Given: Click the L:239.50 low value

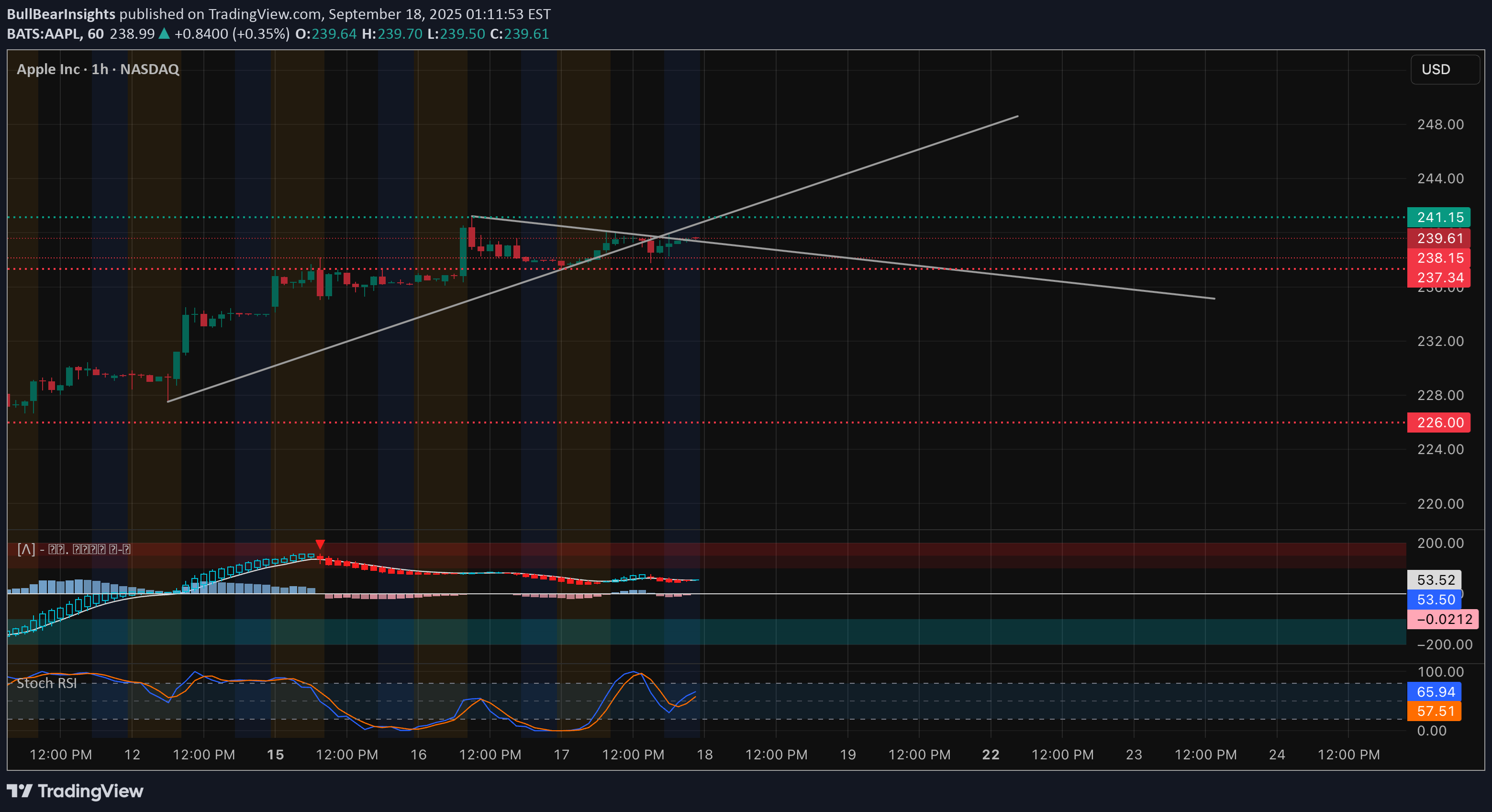Looking at the screenshot, I should [457, 33].
